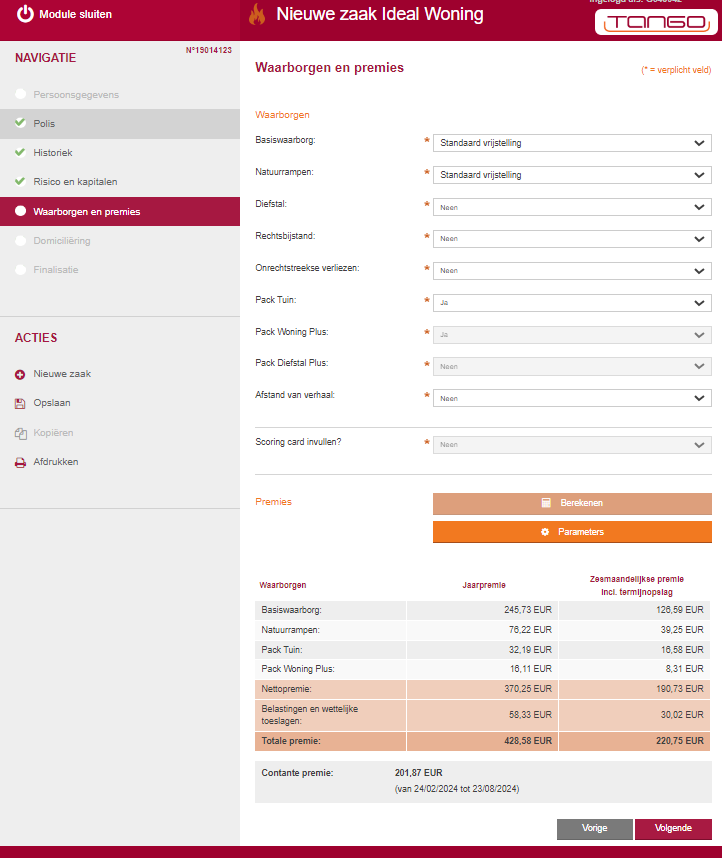Click the Totale premie 428,58 EUR cell

coord(482,741)
